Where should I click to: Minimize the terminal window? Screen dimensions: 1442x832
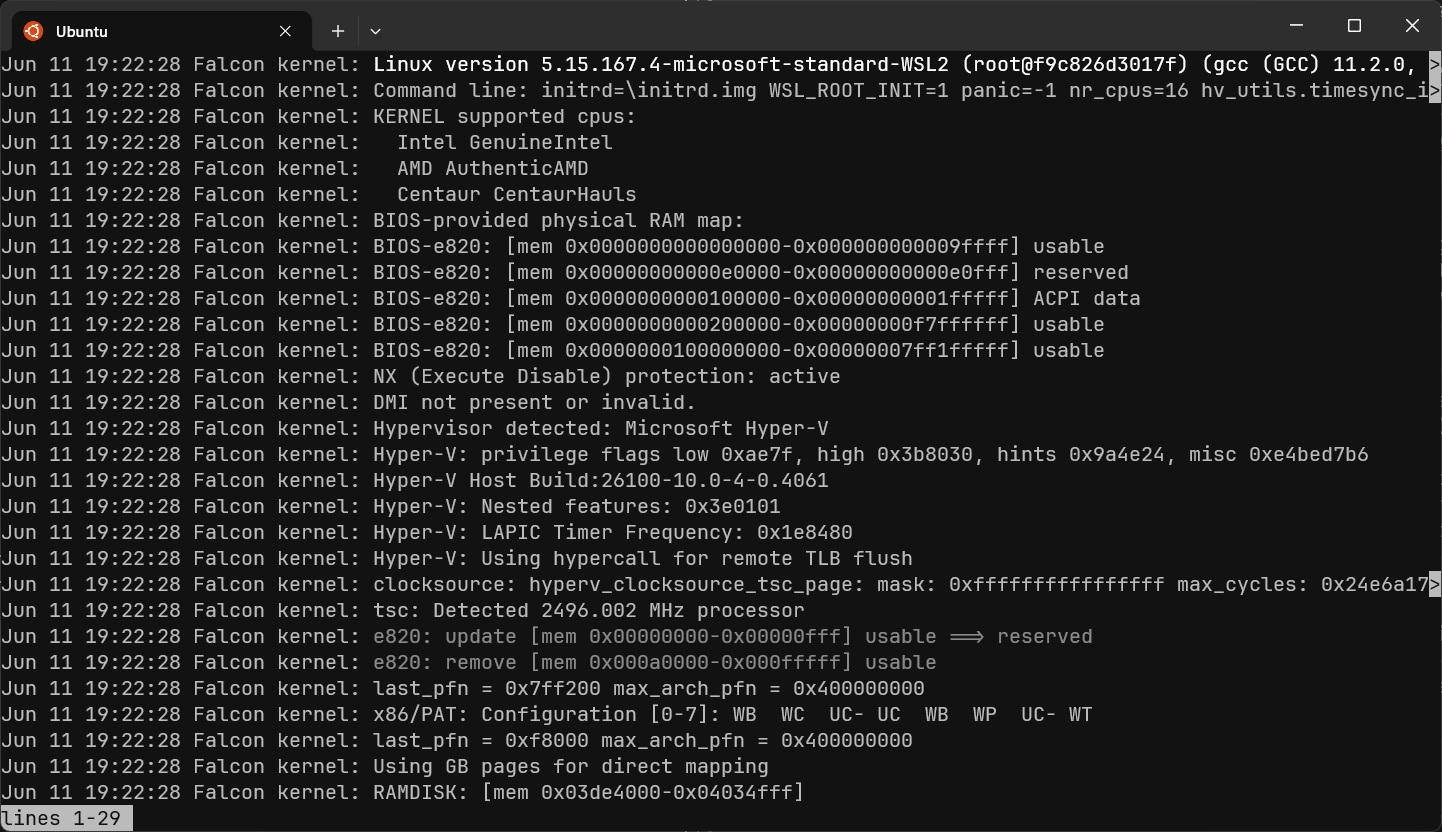[x=1295, y=26]
